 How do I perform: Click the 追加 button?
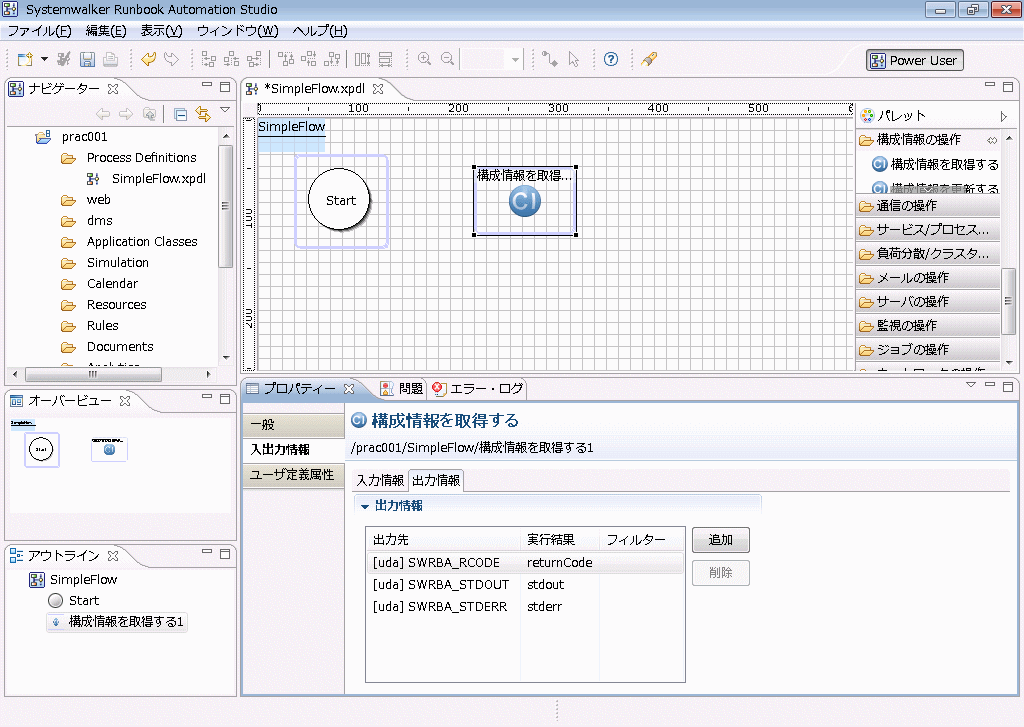(x=720, y=540)
